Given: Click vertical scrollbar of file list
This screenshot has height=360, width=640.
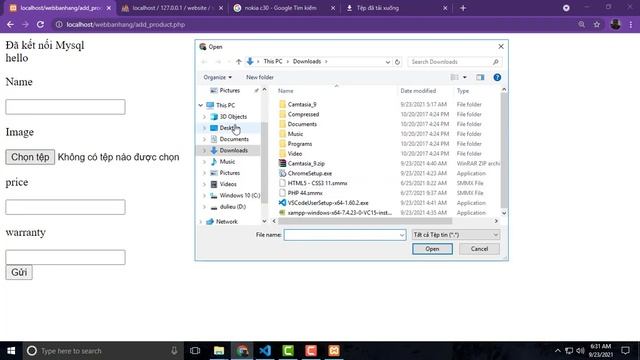Looking at the screenshot, I should coord(504,150).
